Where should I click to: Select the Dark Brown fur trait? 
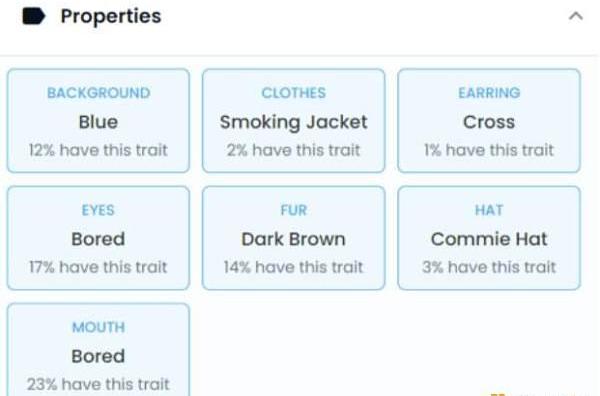pyautogui.click(x=293, y=238)
